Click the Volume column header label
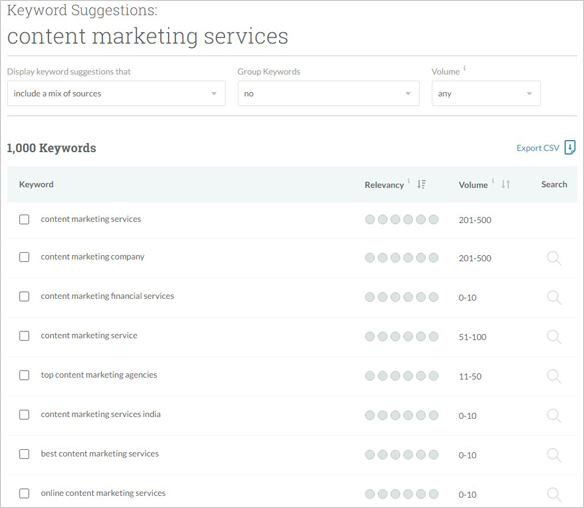Viewport: 584px width, 508px height. pyautogui.click(x=473, y=185)
